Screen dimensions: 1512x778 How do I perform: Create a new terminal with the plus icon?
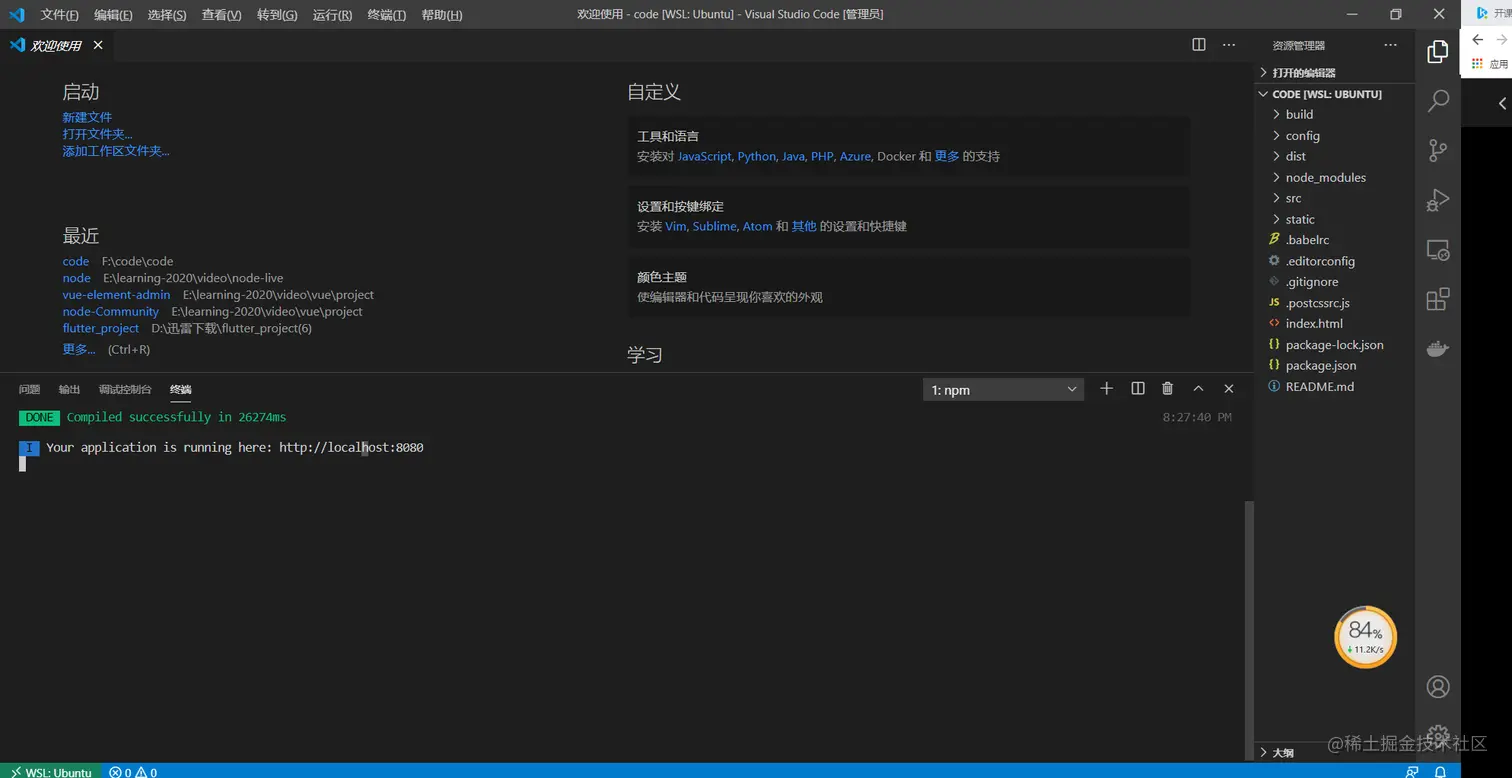click(x=1106, y=389)
